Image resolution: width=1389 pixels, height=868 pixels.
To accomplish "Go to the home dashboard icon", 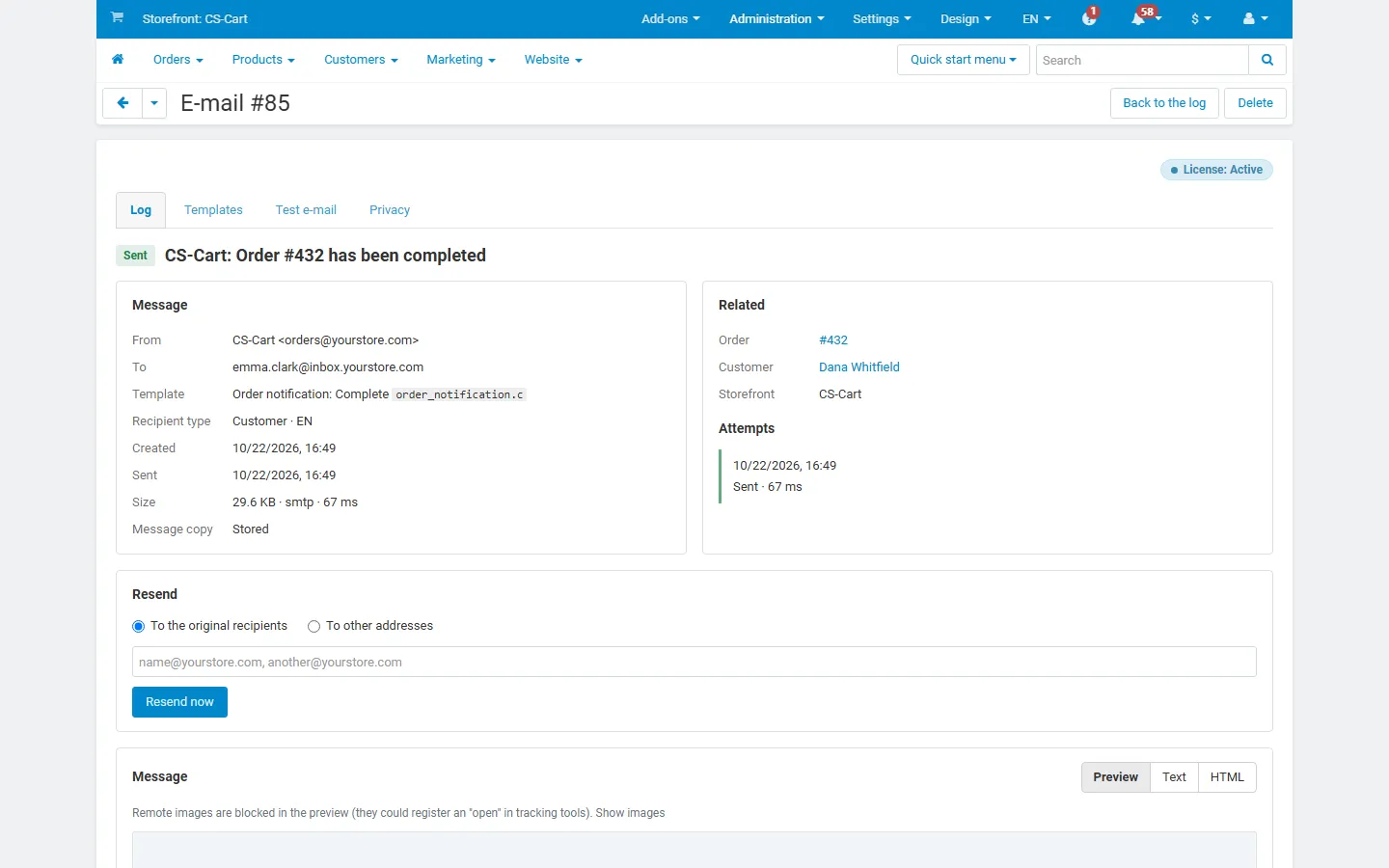I will 118,60.
